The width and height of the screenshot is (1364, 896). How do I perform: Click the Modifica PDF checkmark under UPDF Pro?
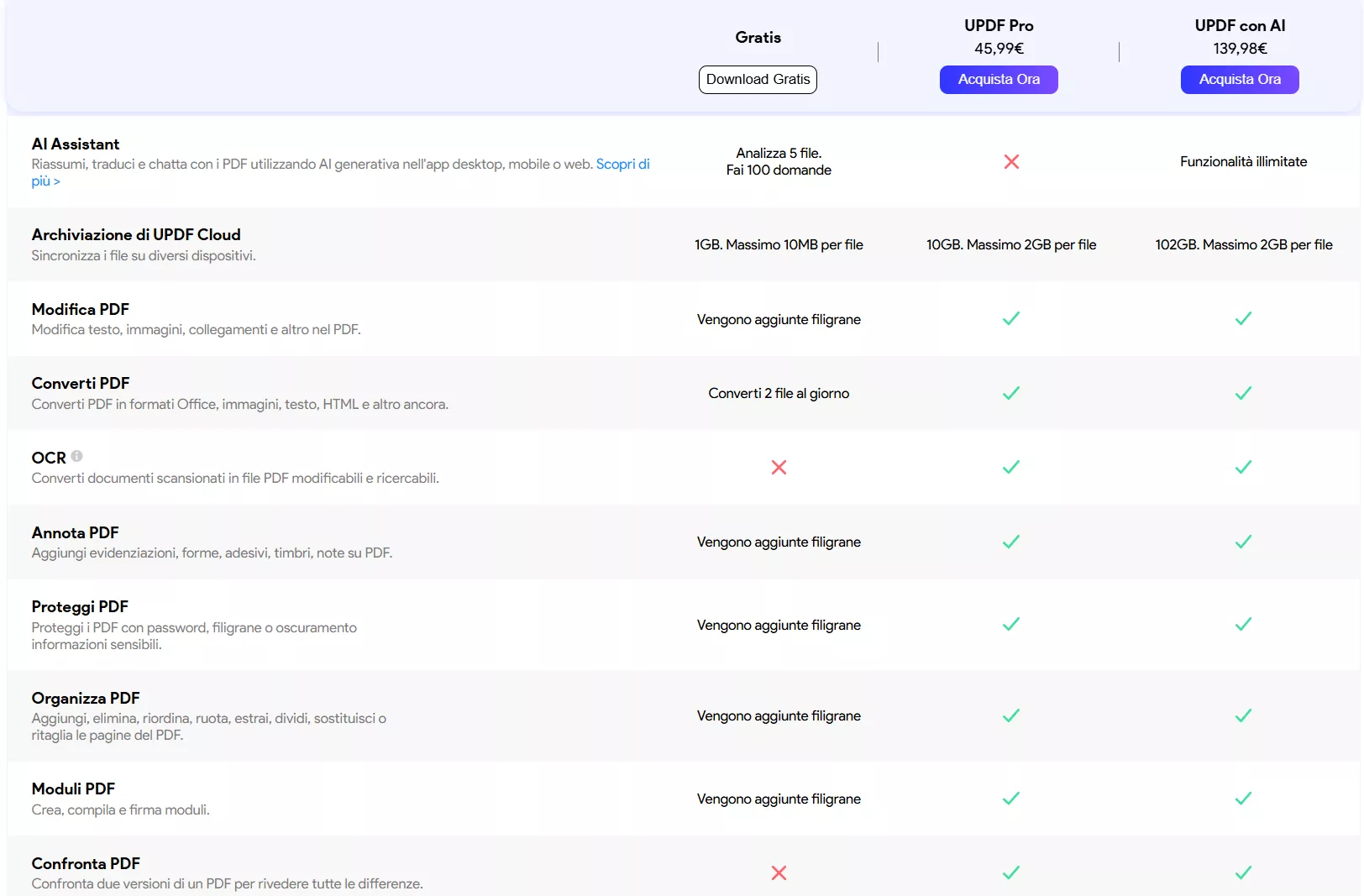tap(1011, 318)
